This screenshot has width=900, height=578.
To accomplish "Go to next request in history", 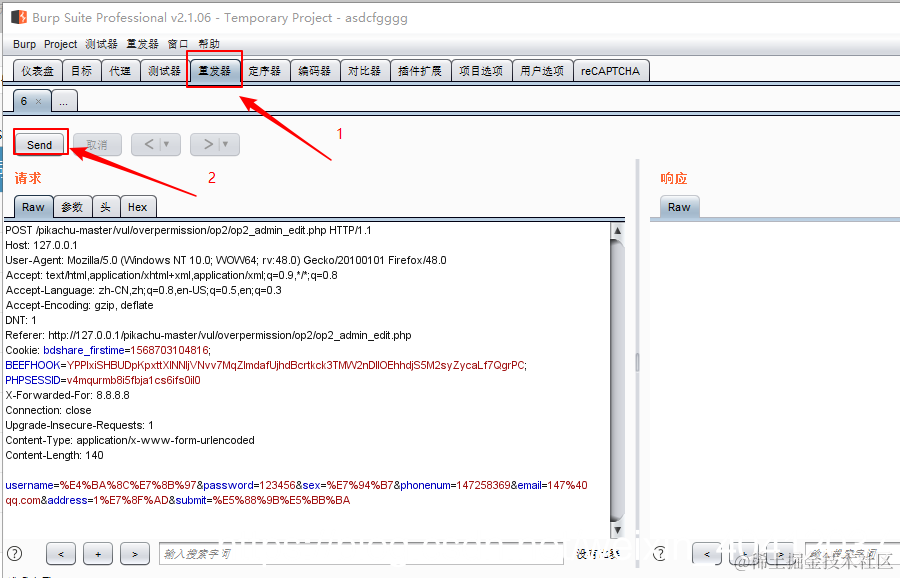I will [x=208, y=144].
